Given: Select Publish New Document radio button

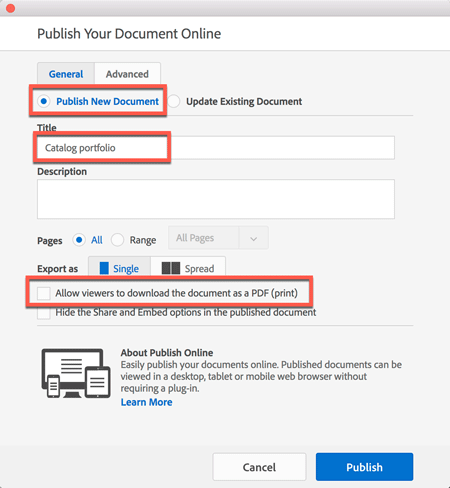Looking at the screenshot, I should coord(44,101).
